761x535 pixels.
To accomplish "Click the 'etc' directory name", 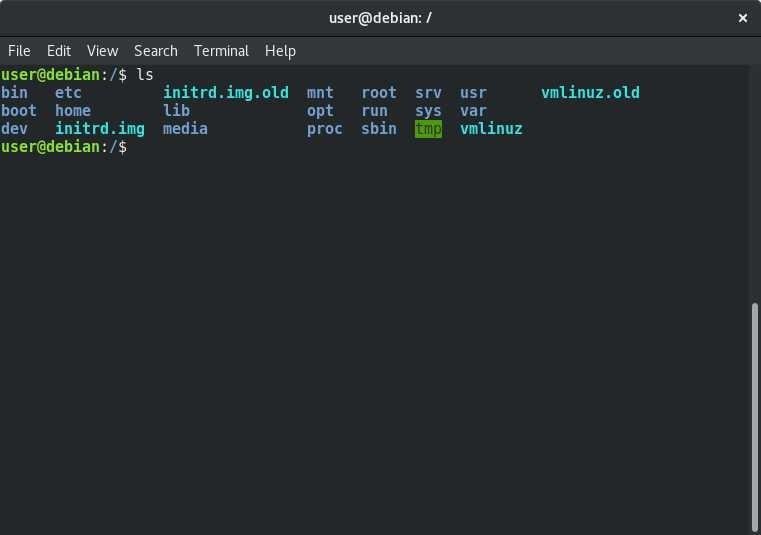I will tap(68, 93).
